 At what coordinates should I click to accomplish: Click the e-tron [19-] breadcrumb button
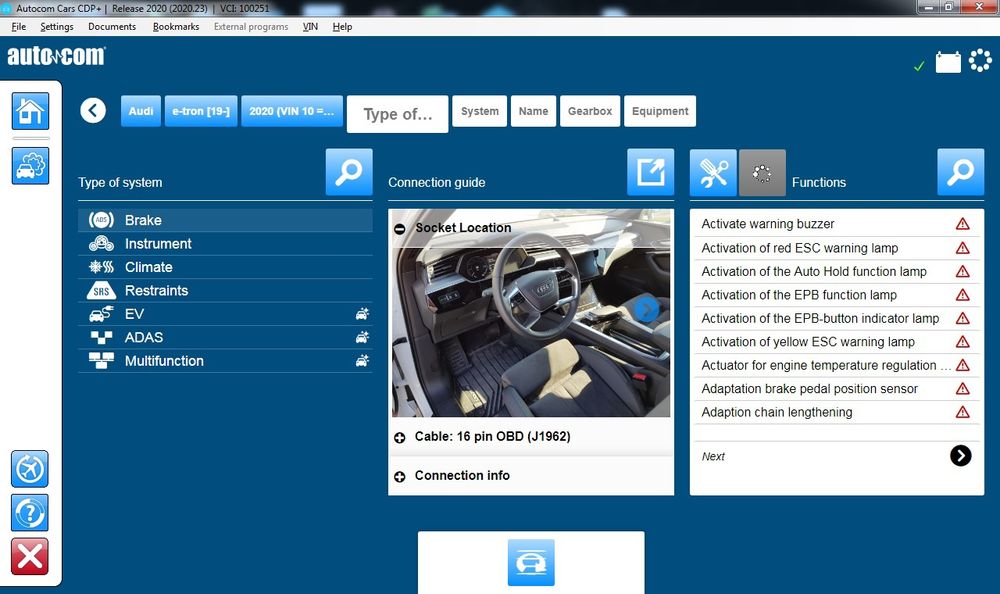[x=201, y=111]
